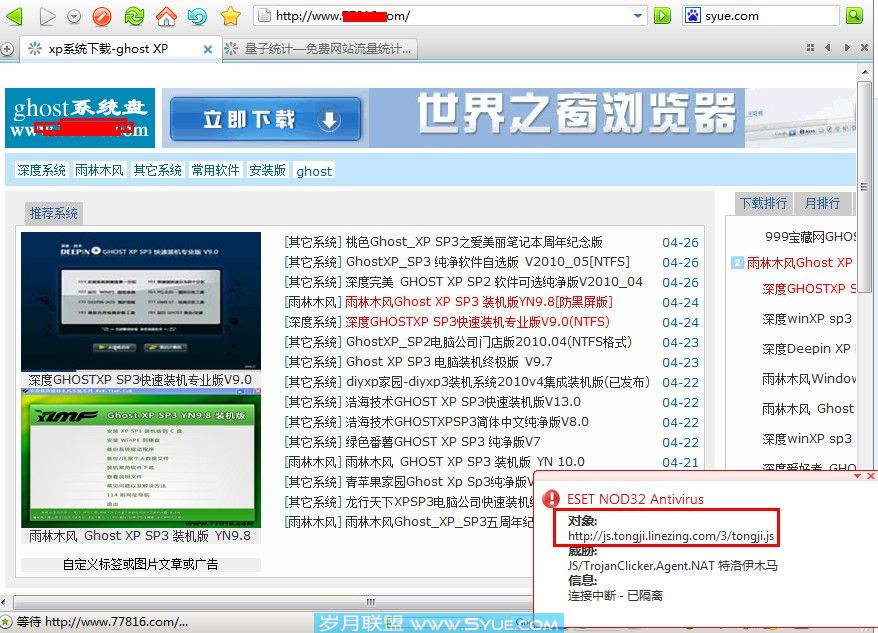
Task: Click the search engine paw icon
Action: (x=693, y=16)
